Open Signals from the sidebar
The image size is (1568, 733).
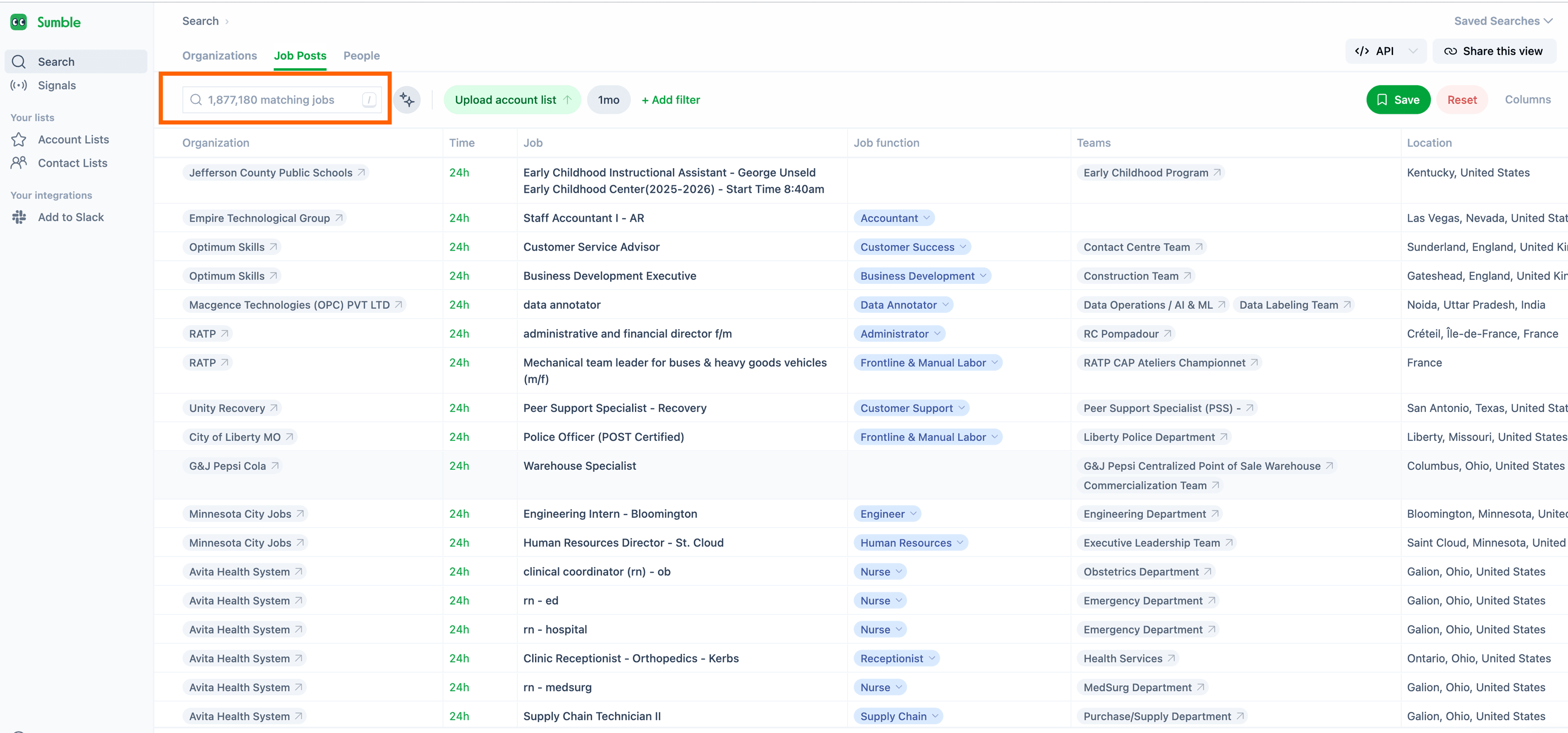point(56,85)
